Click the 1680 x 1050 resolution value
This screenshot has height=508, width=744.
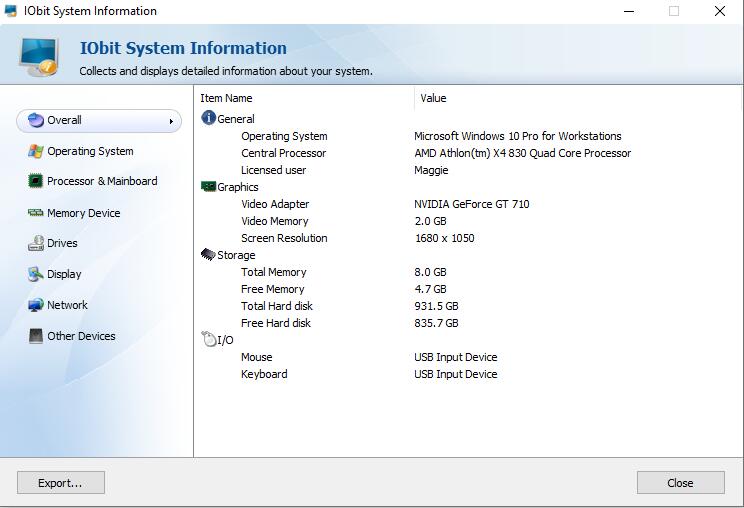click(445, 238)
